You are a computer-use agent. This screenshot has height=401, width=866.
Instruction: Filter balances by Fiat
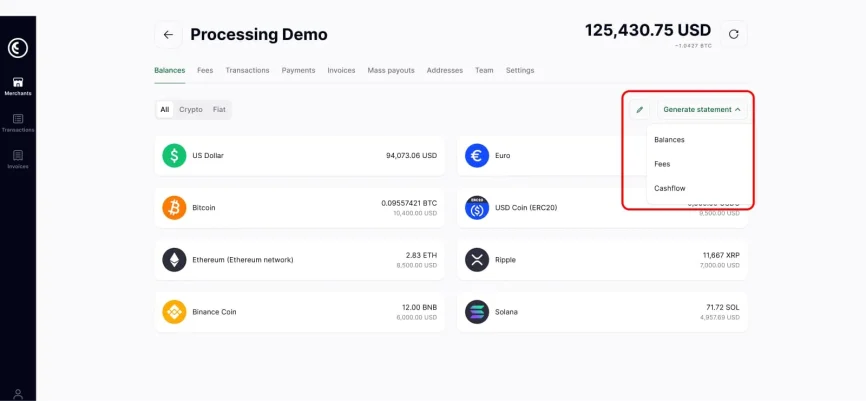[x=219, y=109]
